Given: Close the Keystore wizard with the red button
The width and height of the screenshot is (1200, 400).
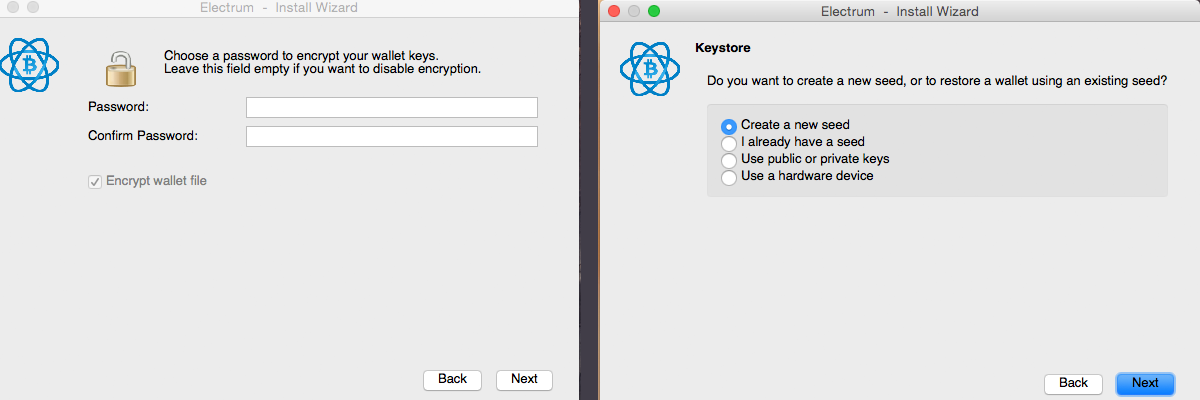Looking at the screenshot, I should [615, 11].
